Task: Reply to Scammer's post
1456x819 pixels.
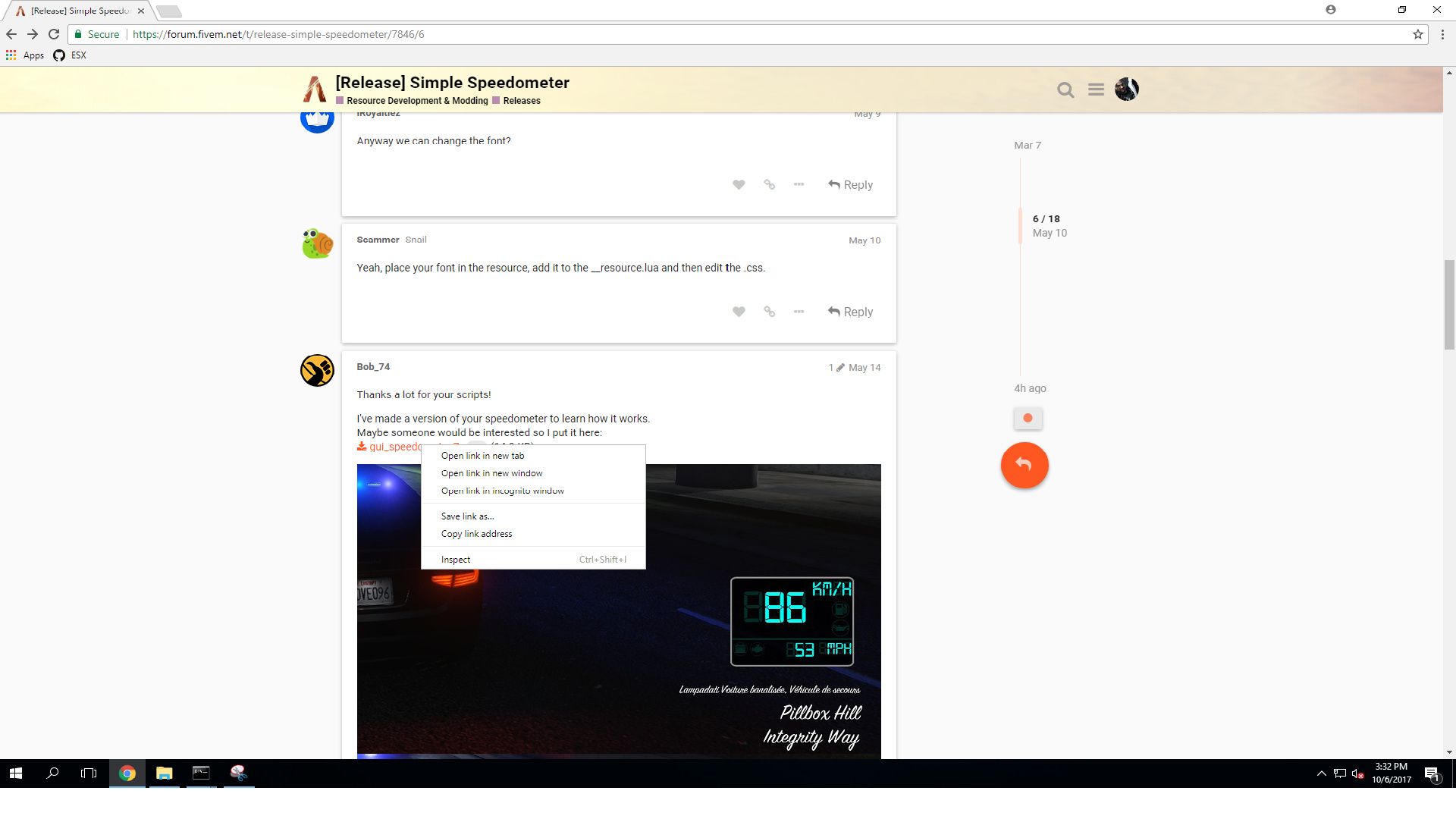Action: point(850,312)
